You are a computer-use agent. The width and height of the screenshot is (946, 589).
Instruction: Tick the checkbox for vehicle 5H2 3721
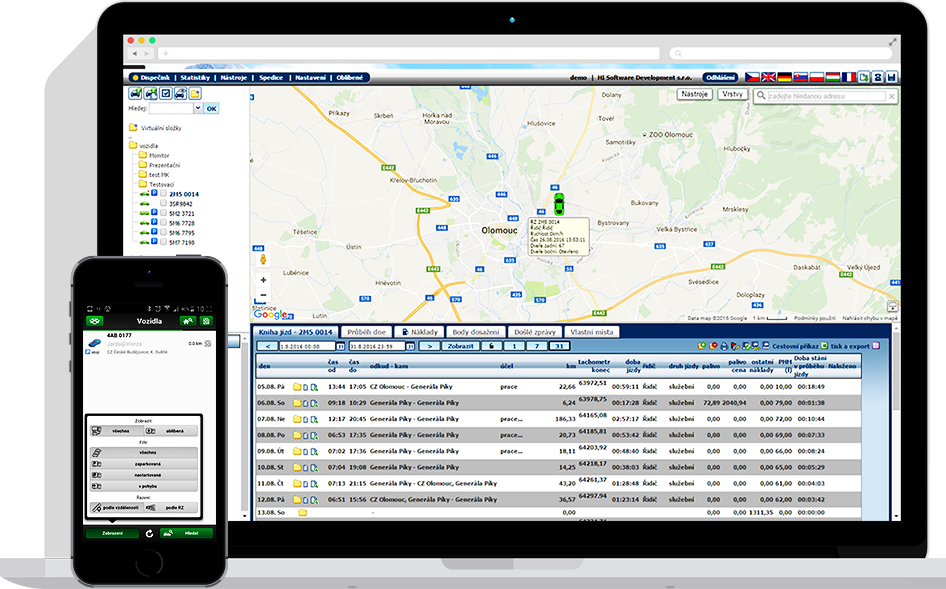tap(162, 213)
